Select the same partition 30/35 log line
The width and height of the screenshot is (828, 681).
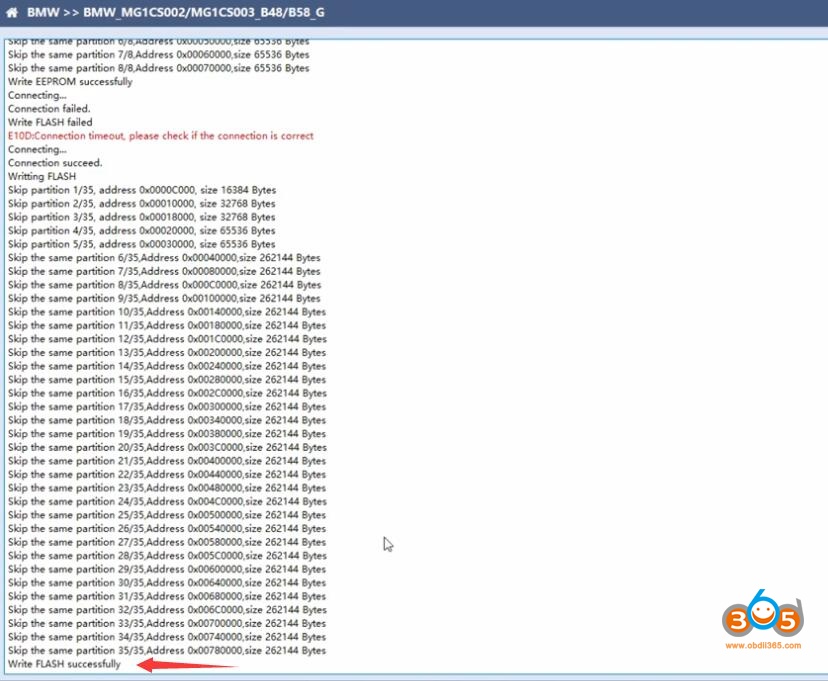(167, 583)
